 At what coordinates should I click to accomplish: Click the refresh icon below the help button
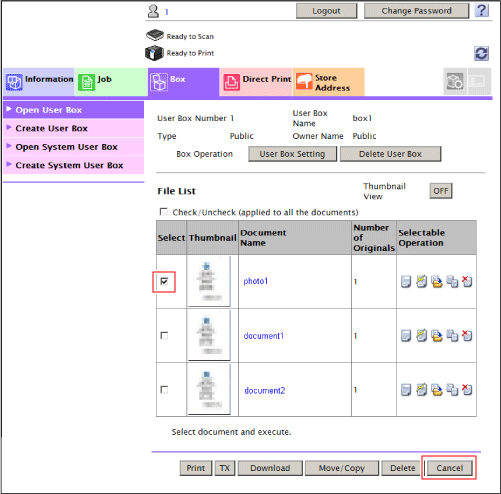(481, 53)
